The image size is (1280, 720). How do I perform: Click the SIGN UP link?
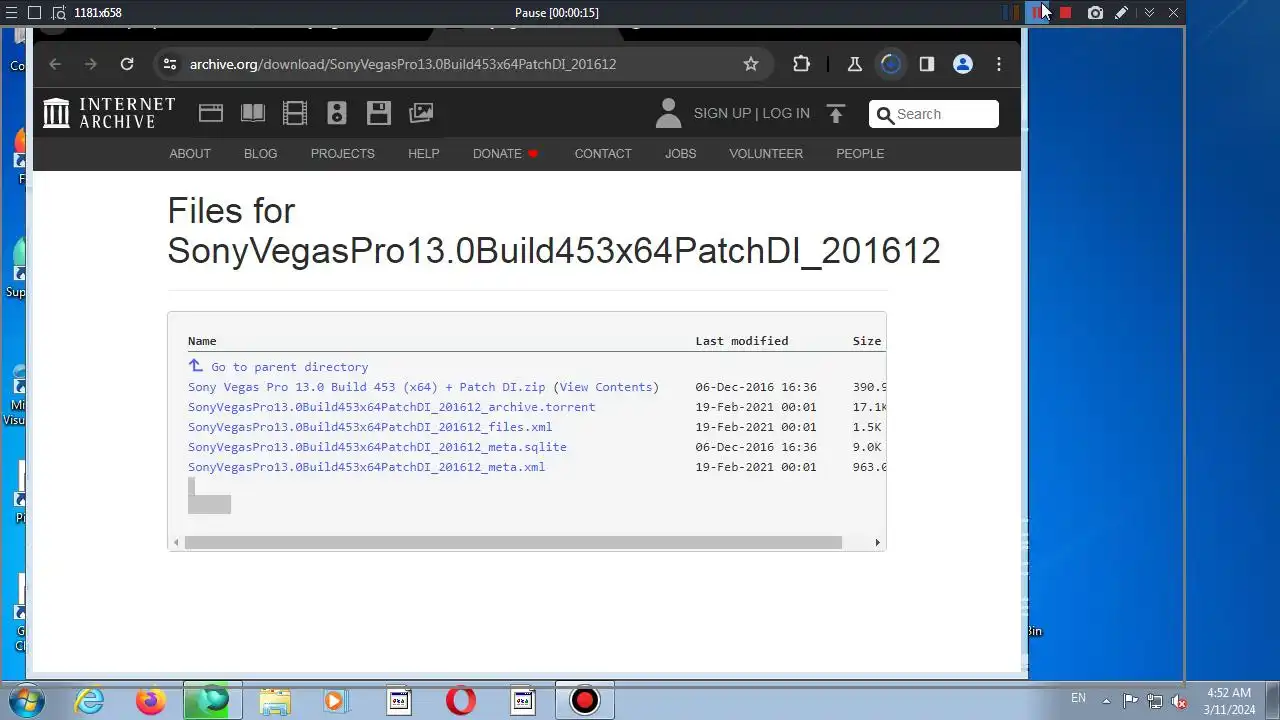722,113
